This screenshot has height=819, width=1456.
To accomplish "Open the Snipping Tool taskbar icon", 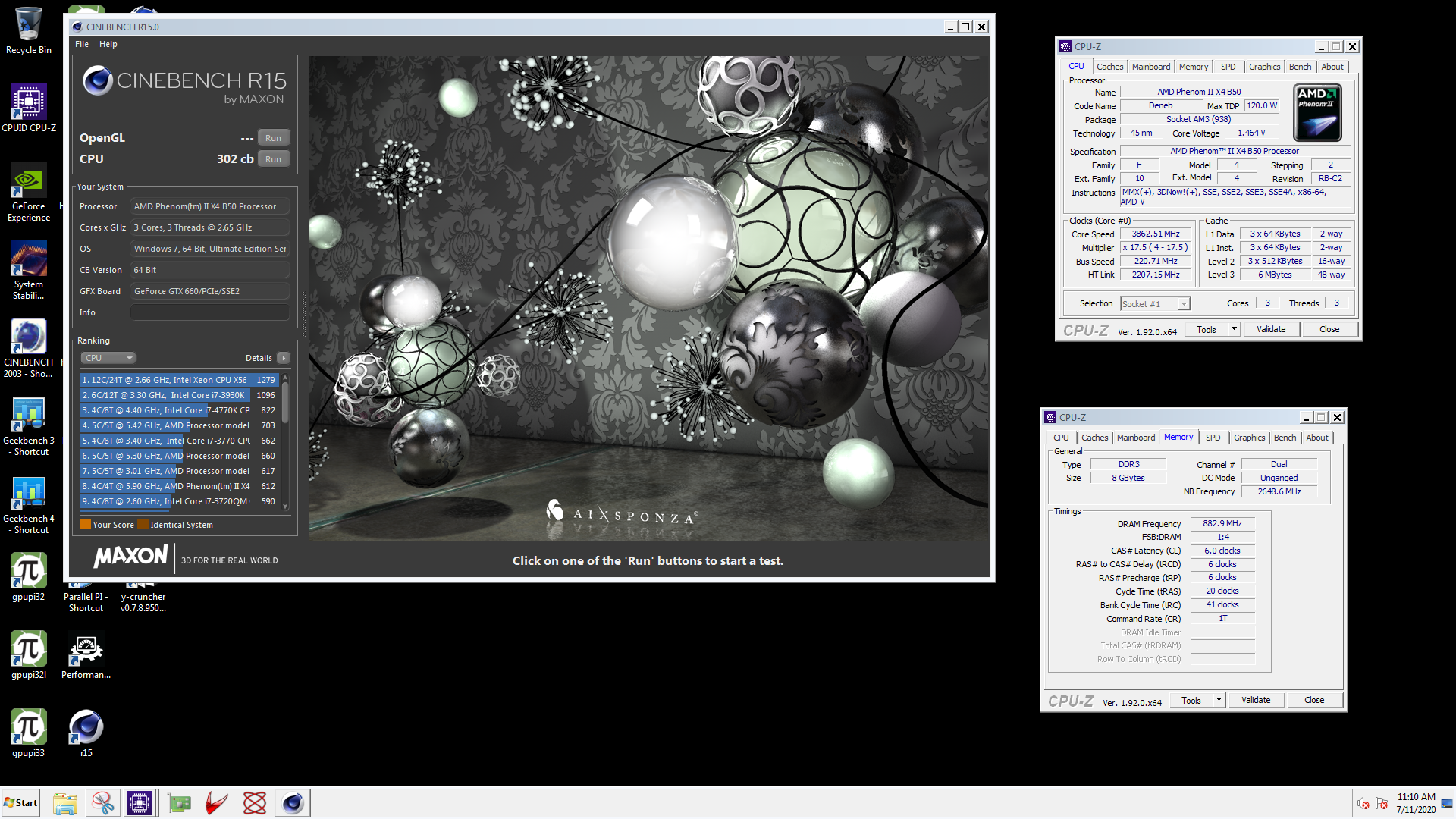I will click(103, 803).
